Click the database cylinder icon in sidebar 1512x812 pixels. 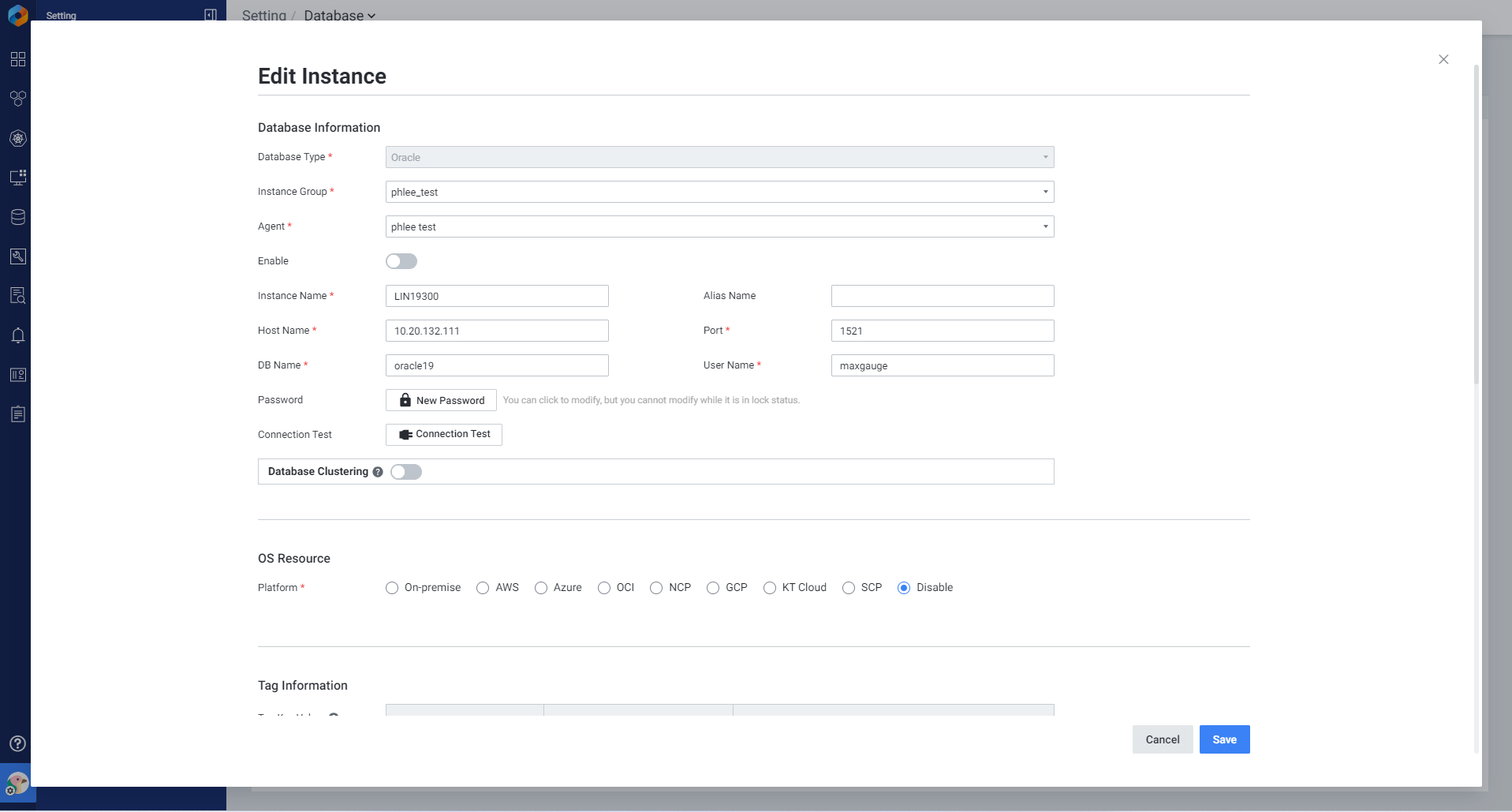17,217
